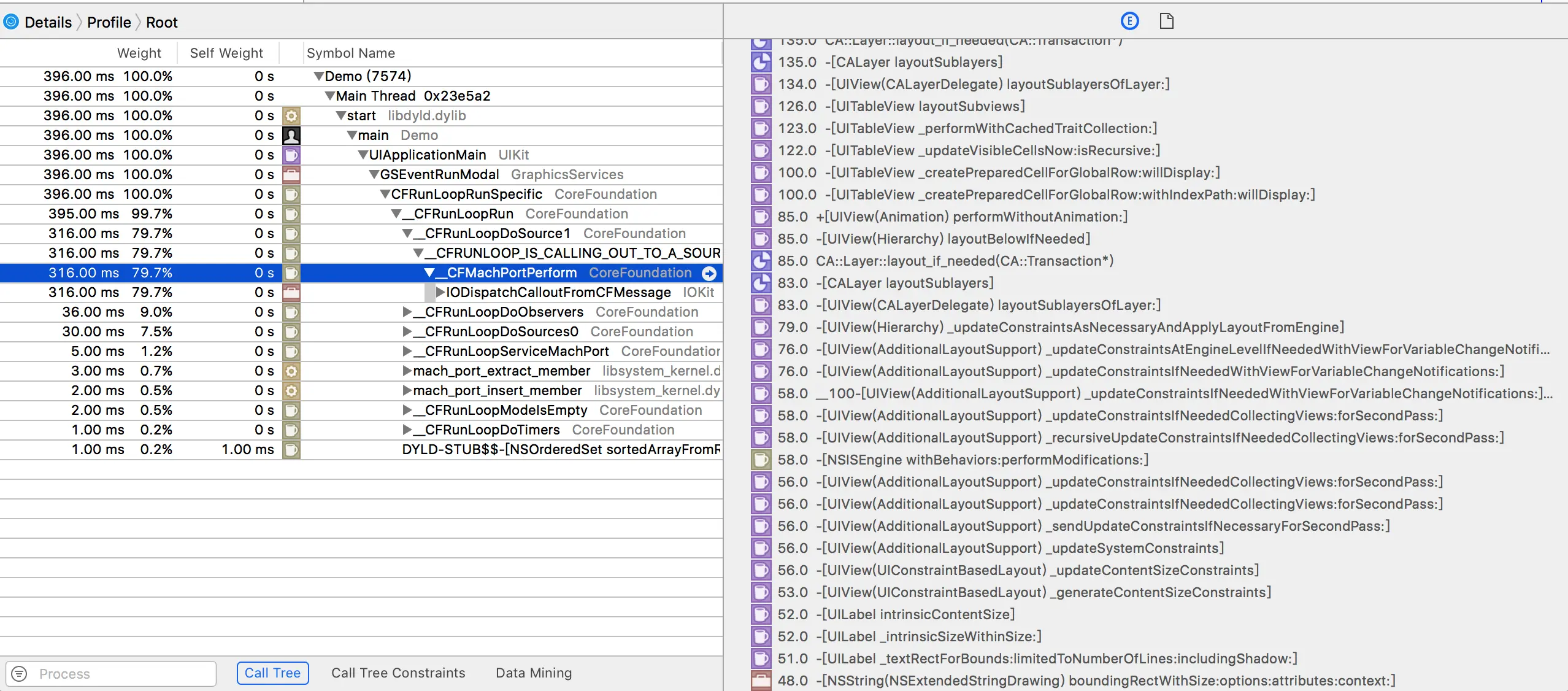Viewport: 1568px width, 691px height.
Task: Click the icon beside -[NSISEngine withBehaviors:performModifications:]
Action: coord(761,460)
